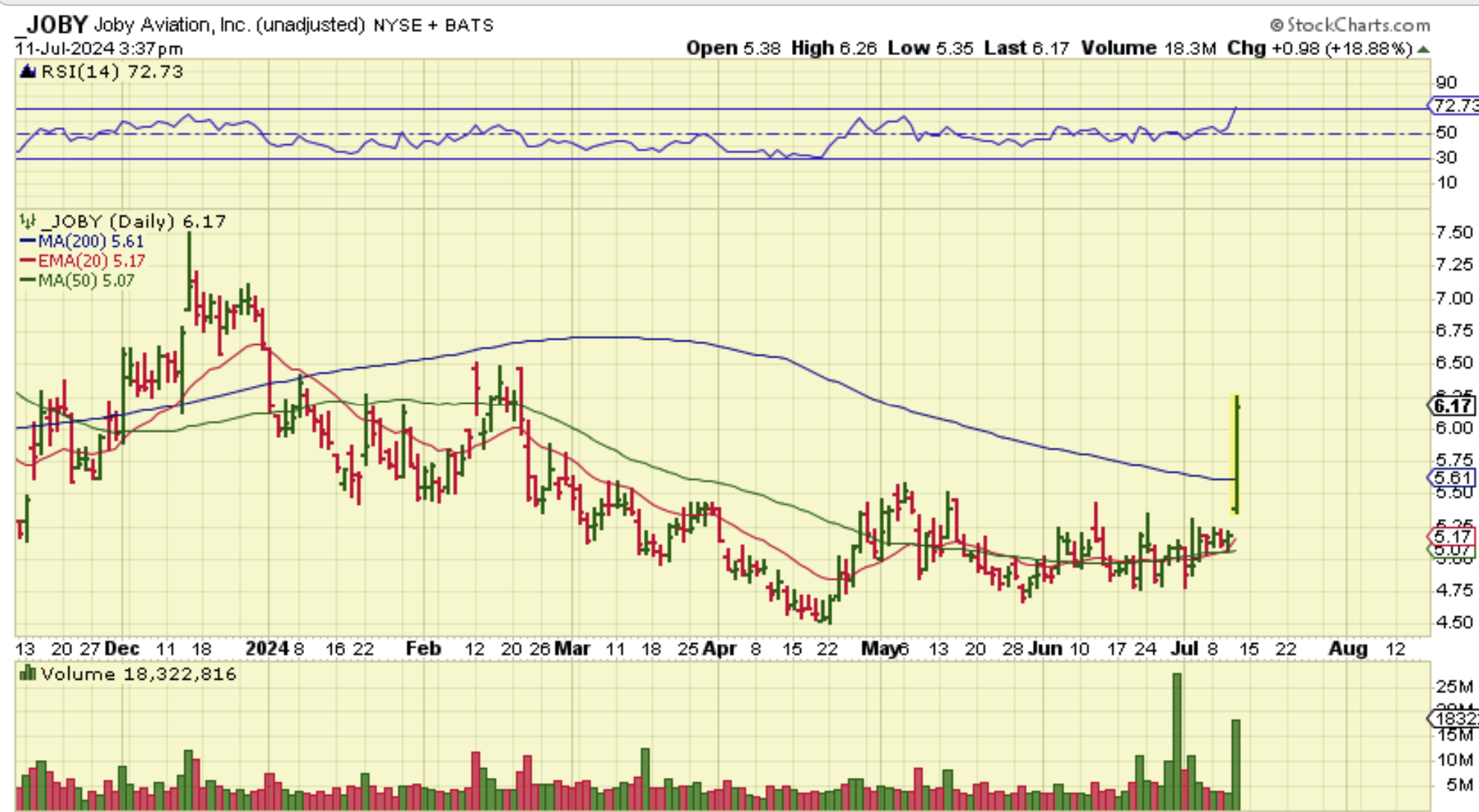Click the yellow-highlighted latest price bar
This screenshot has height=812, width=1479.
[1236, 454]
